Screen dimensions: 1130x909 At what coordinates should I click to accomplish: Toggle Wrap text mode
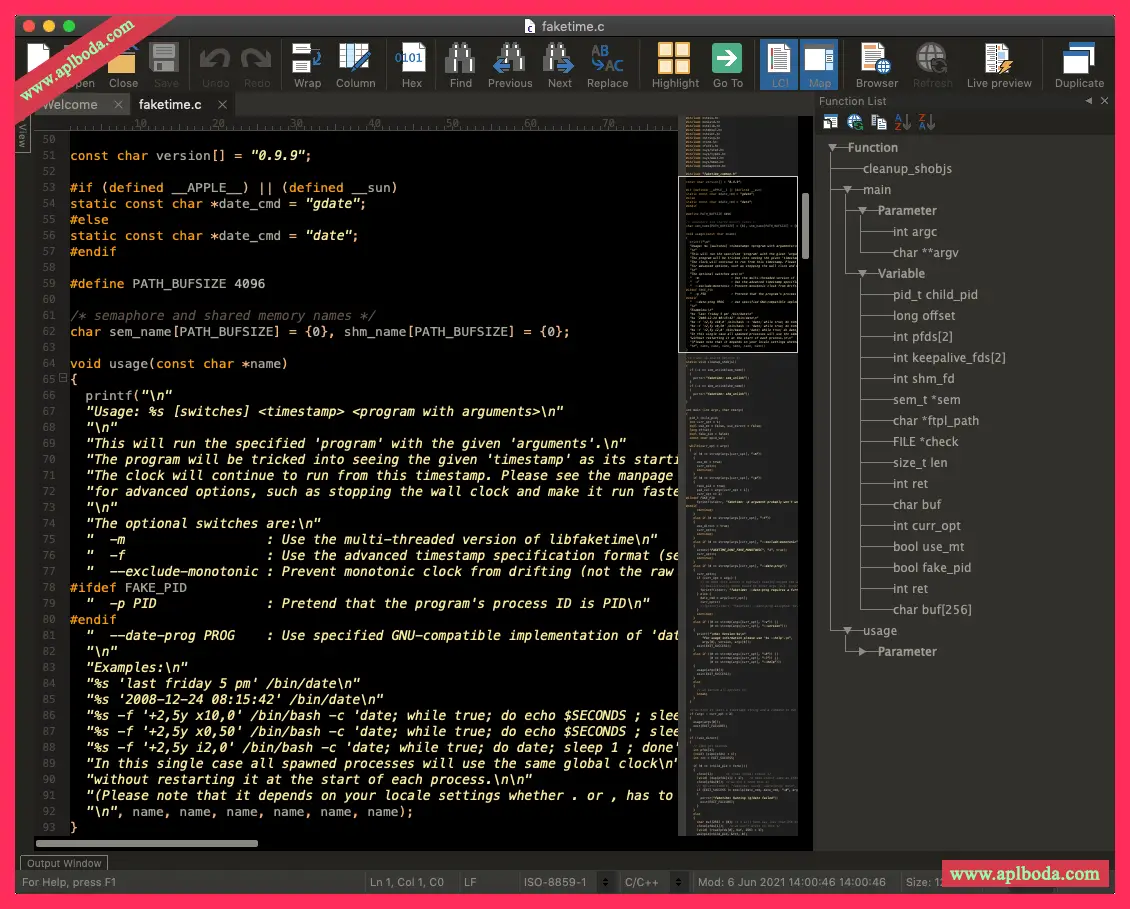tap(307, 66)
